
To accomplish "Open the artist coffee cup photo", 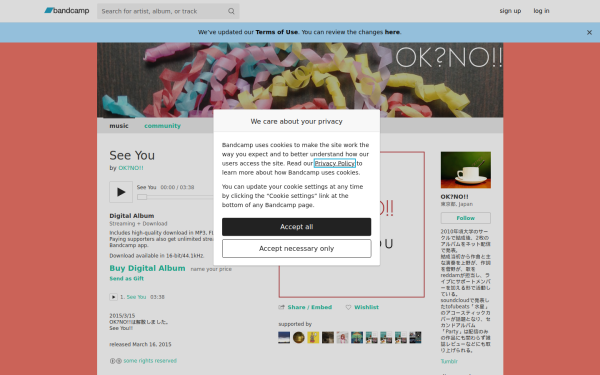I will [x=466, y=170].
